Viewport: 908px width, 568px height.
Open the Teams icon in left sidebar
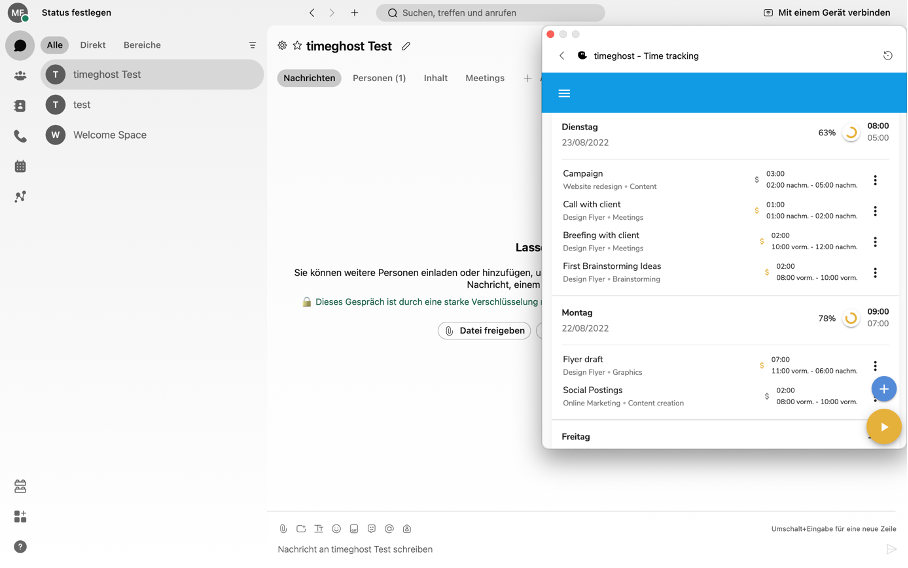20,76
